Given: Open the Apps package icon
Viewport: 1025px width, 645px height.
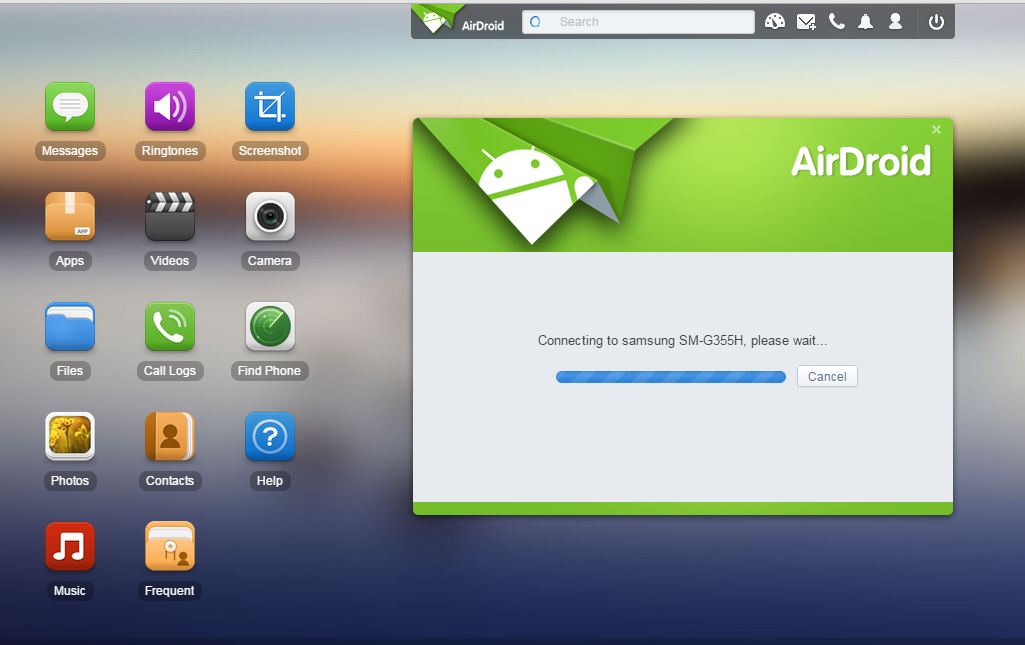Looking at the screenshot, I should tap(70, 216).
